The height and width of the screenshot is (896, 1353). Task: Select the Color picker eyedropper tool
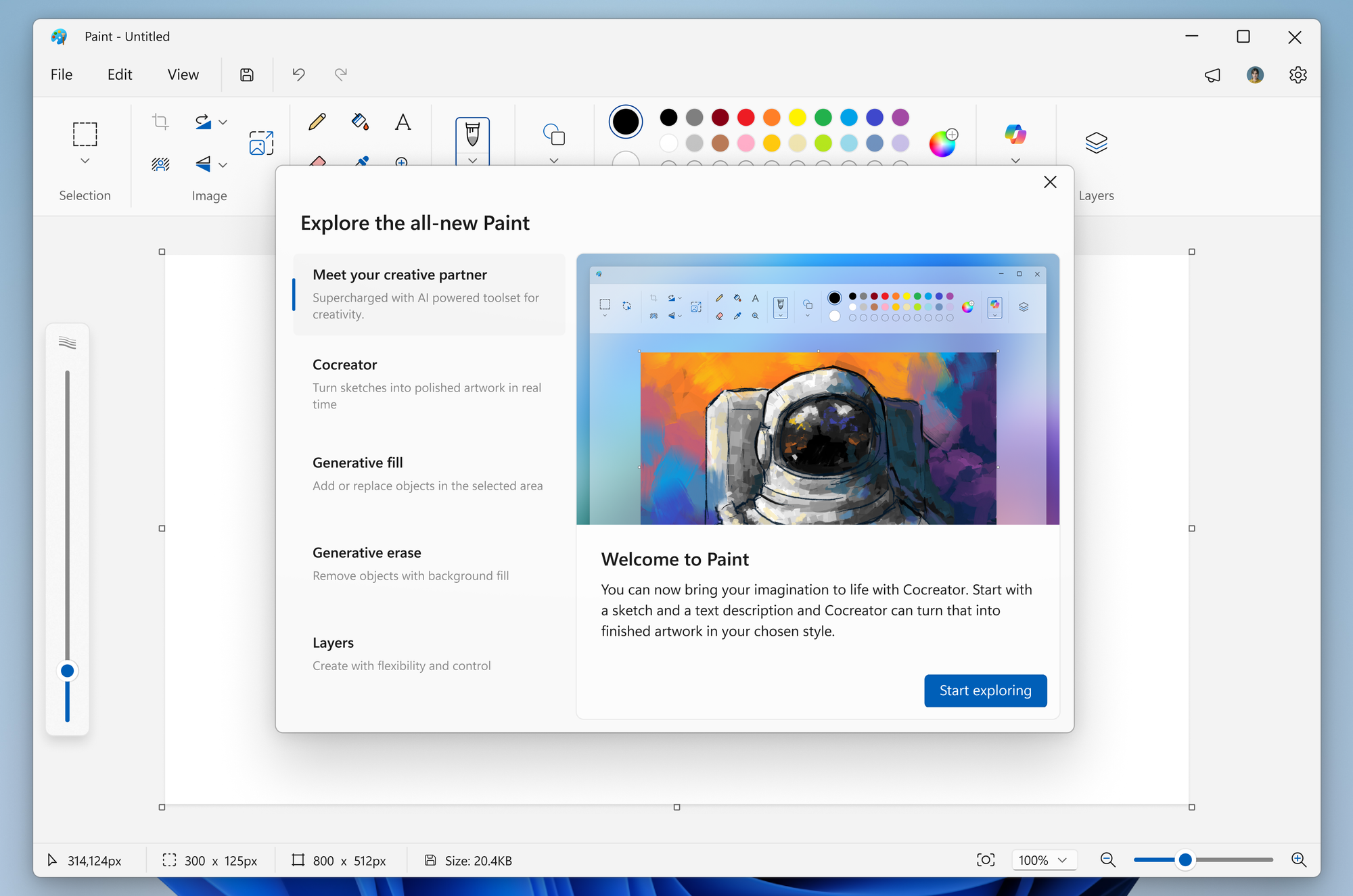pyautogui.click(x=361, y=162)
